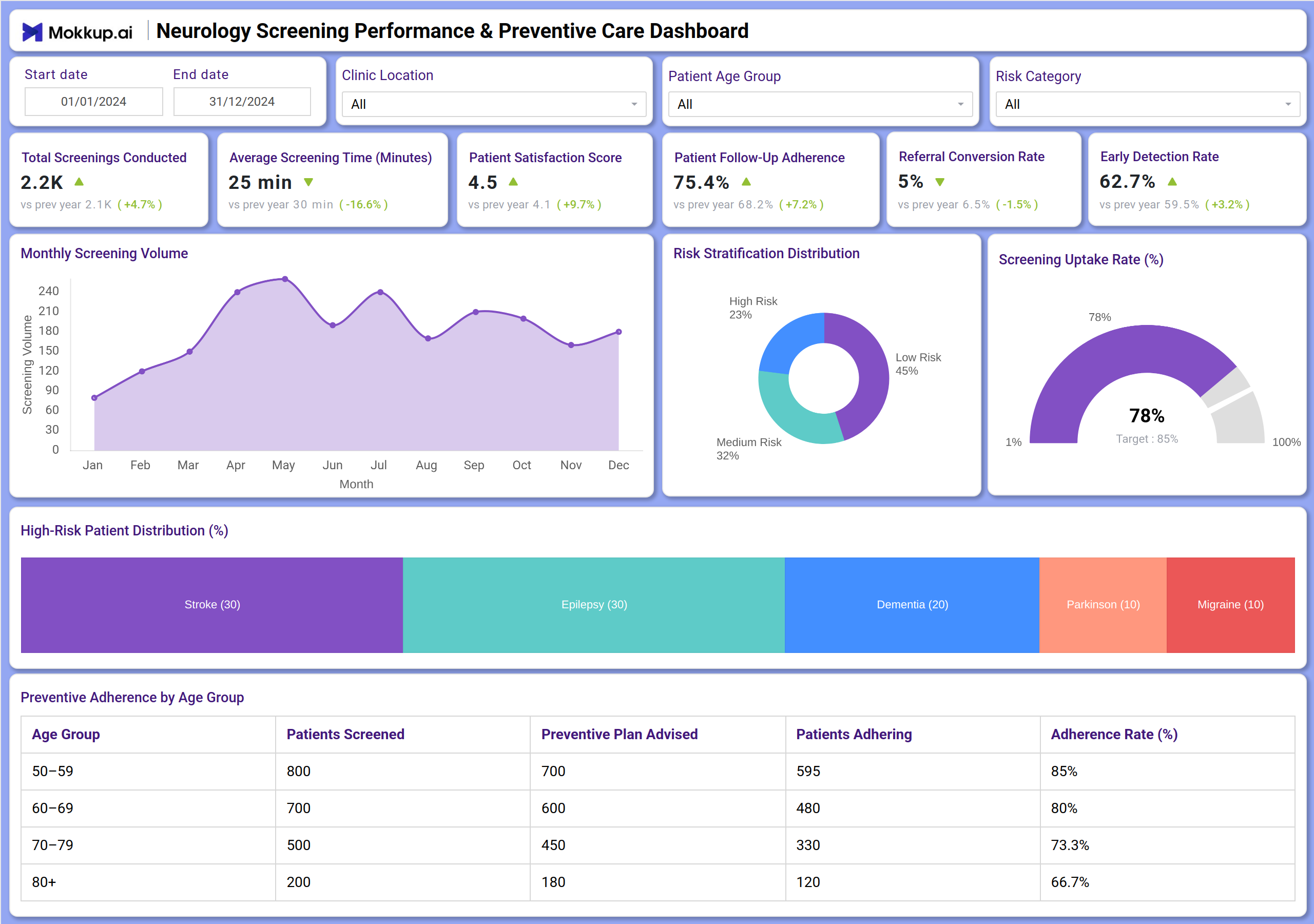
Task: Click the End date input field
Action: click(x=242, y=101)
